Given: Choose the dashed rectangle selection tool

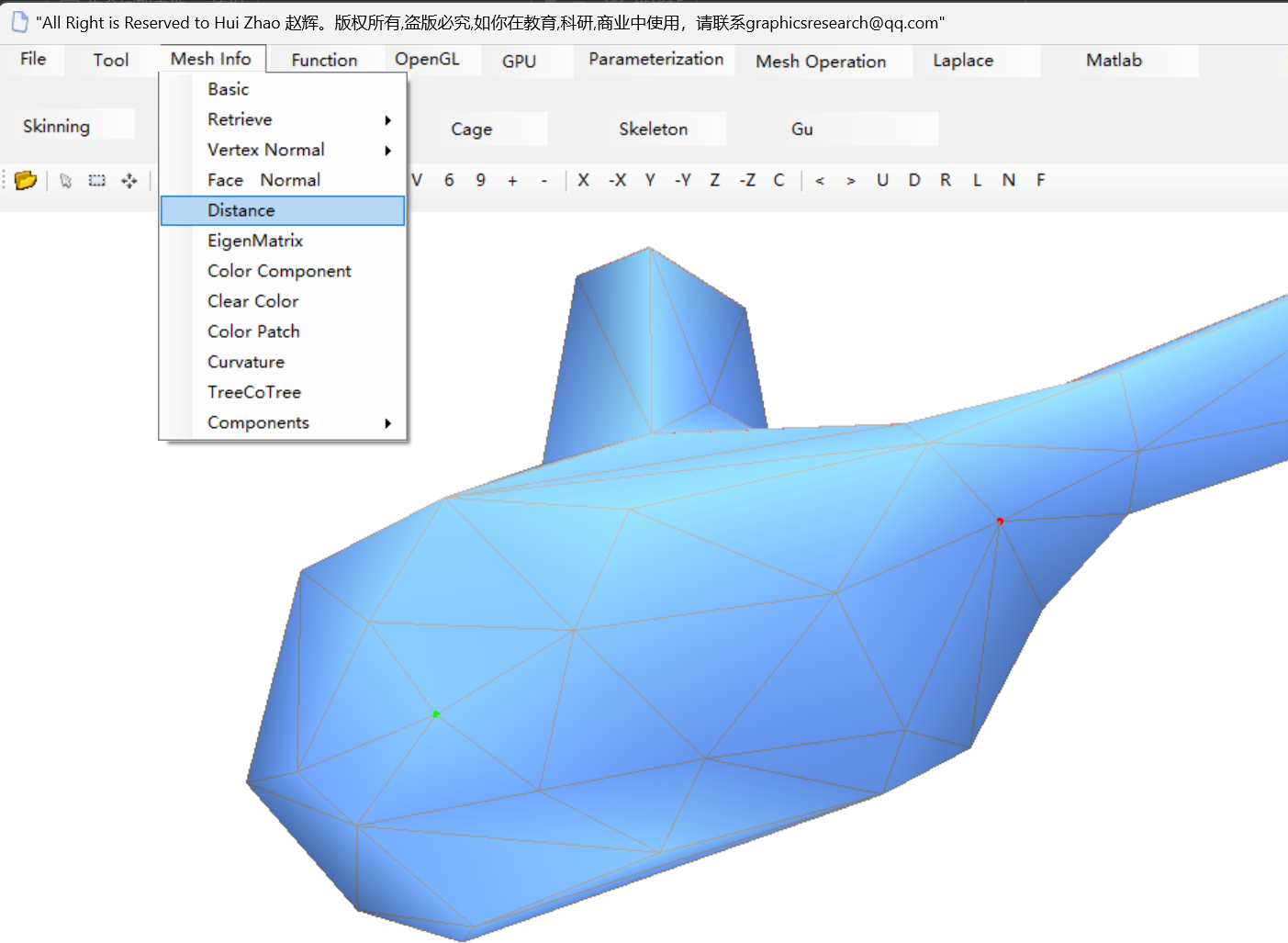Looking at the screenshot, I should click(96, 181).
